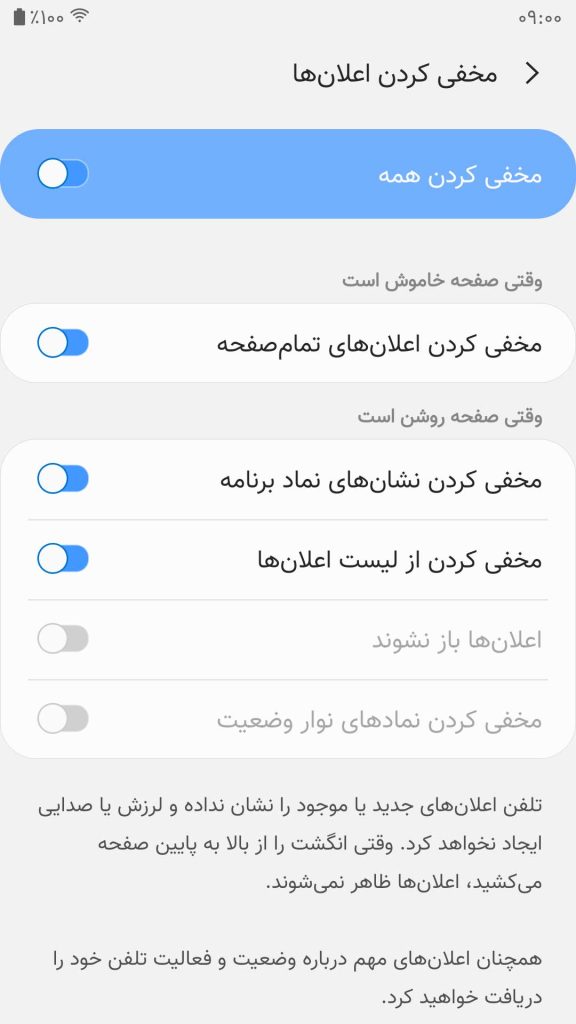
Task: Tap the grayed «اعلان‌ها باز نشوند» switch
Action: coord(62,638)
